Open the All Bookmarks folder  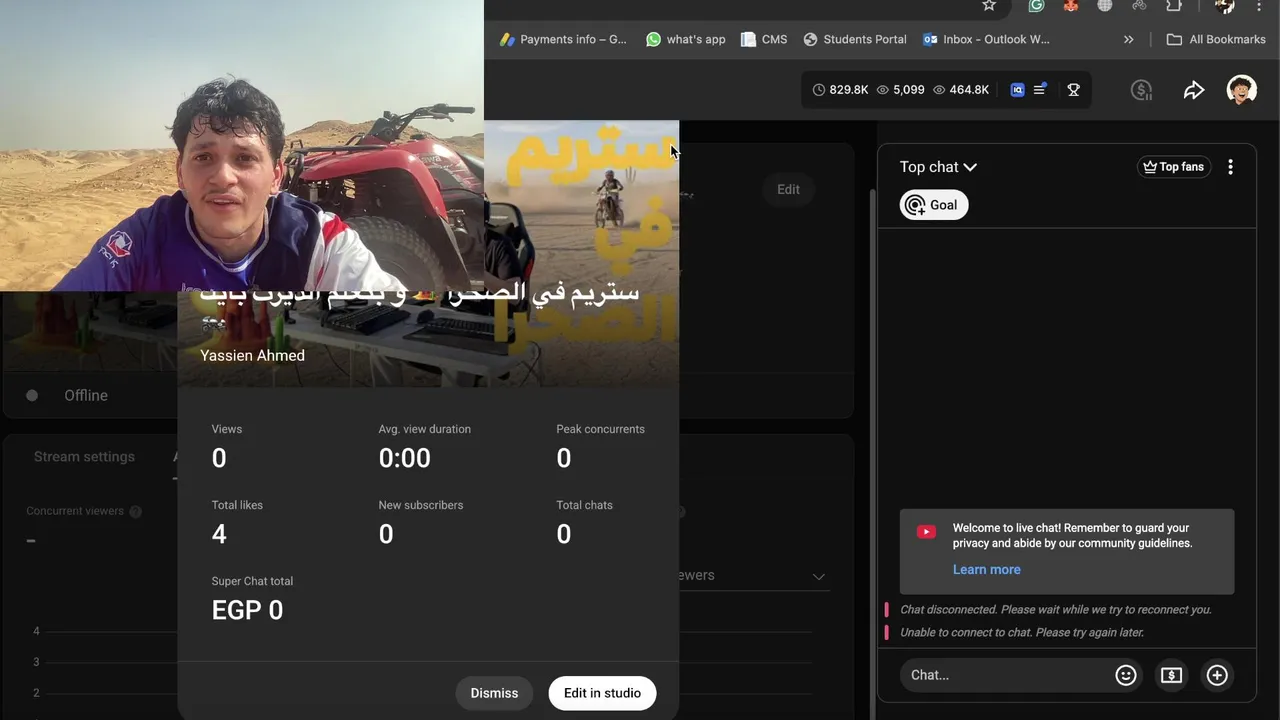pyautogui.click(x=1216, y=39)
